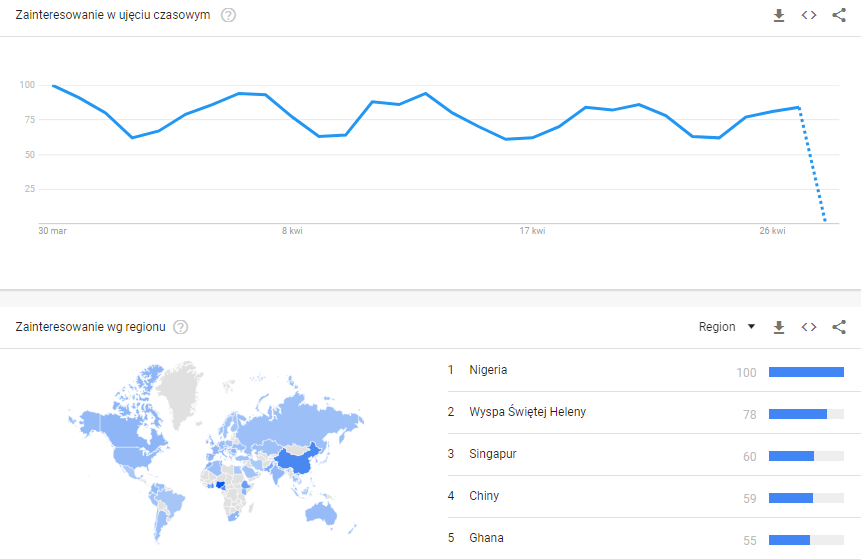Share the interest by region card
Image resolution: width=861 pixels, height=560 pixels.
(x=839, y=327)
